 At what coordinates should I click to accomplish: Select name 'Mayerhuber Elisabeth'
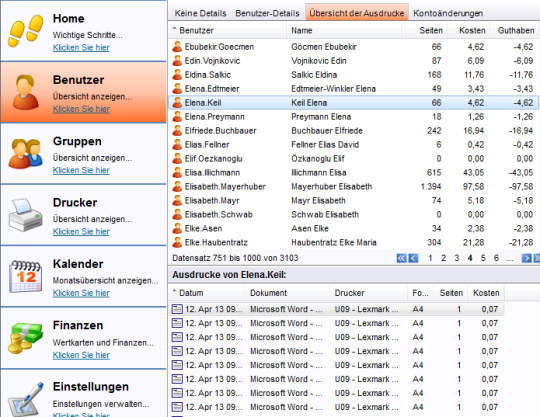click(332, 186)
